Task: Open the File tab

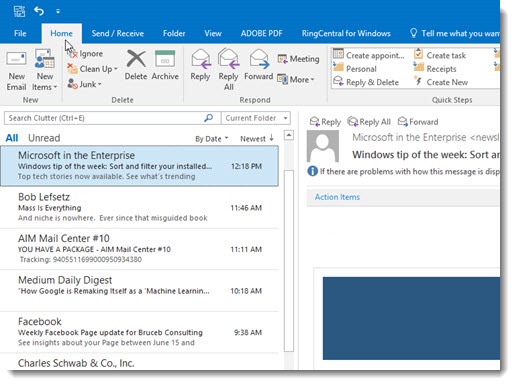Action: (x=20, y=33)
